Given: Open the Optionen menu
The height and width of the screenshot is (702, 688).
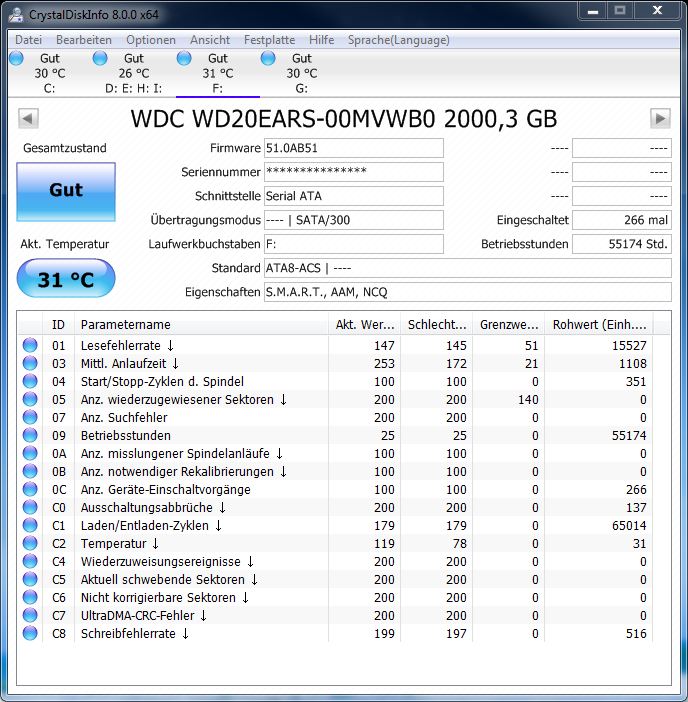Looking at the screenshot, I should point(150,40).
